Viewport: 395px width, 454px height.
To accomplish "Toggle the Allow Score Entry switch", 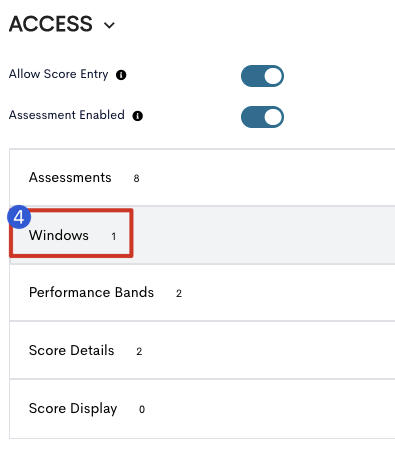I will coord(262,76).
